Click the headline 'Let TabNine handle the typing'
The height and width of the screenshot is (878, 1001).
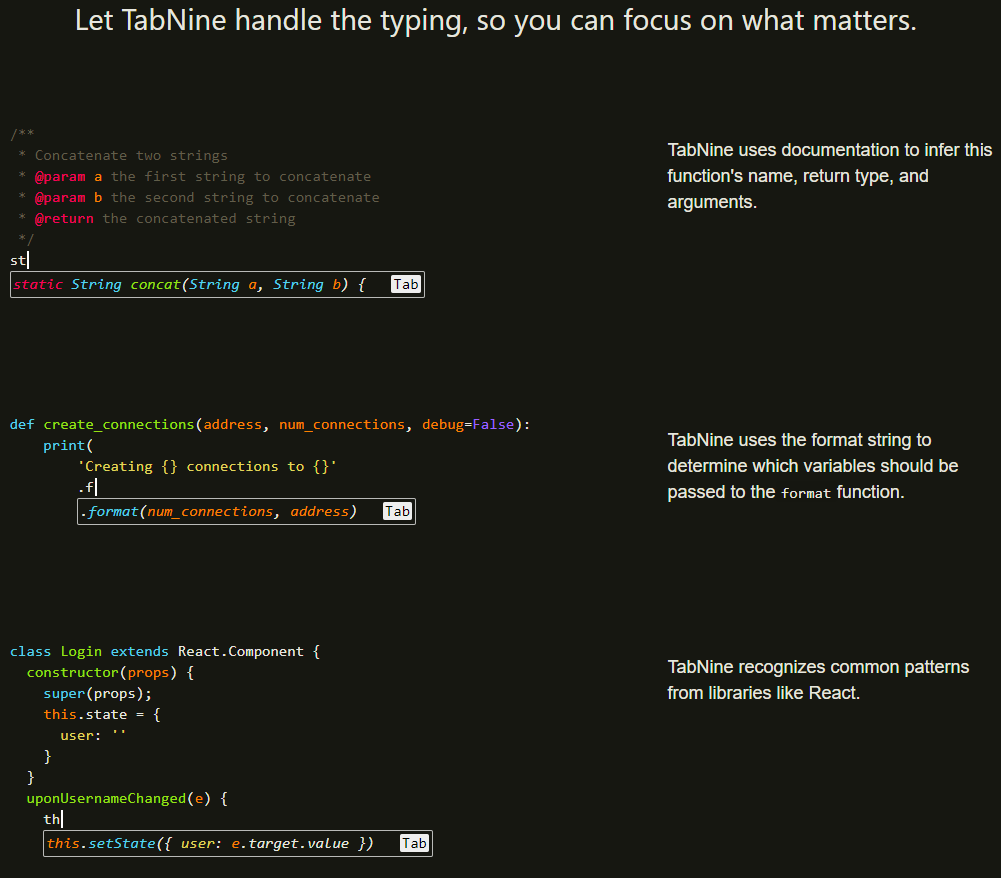(495, 21)
